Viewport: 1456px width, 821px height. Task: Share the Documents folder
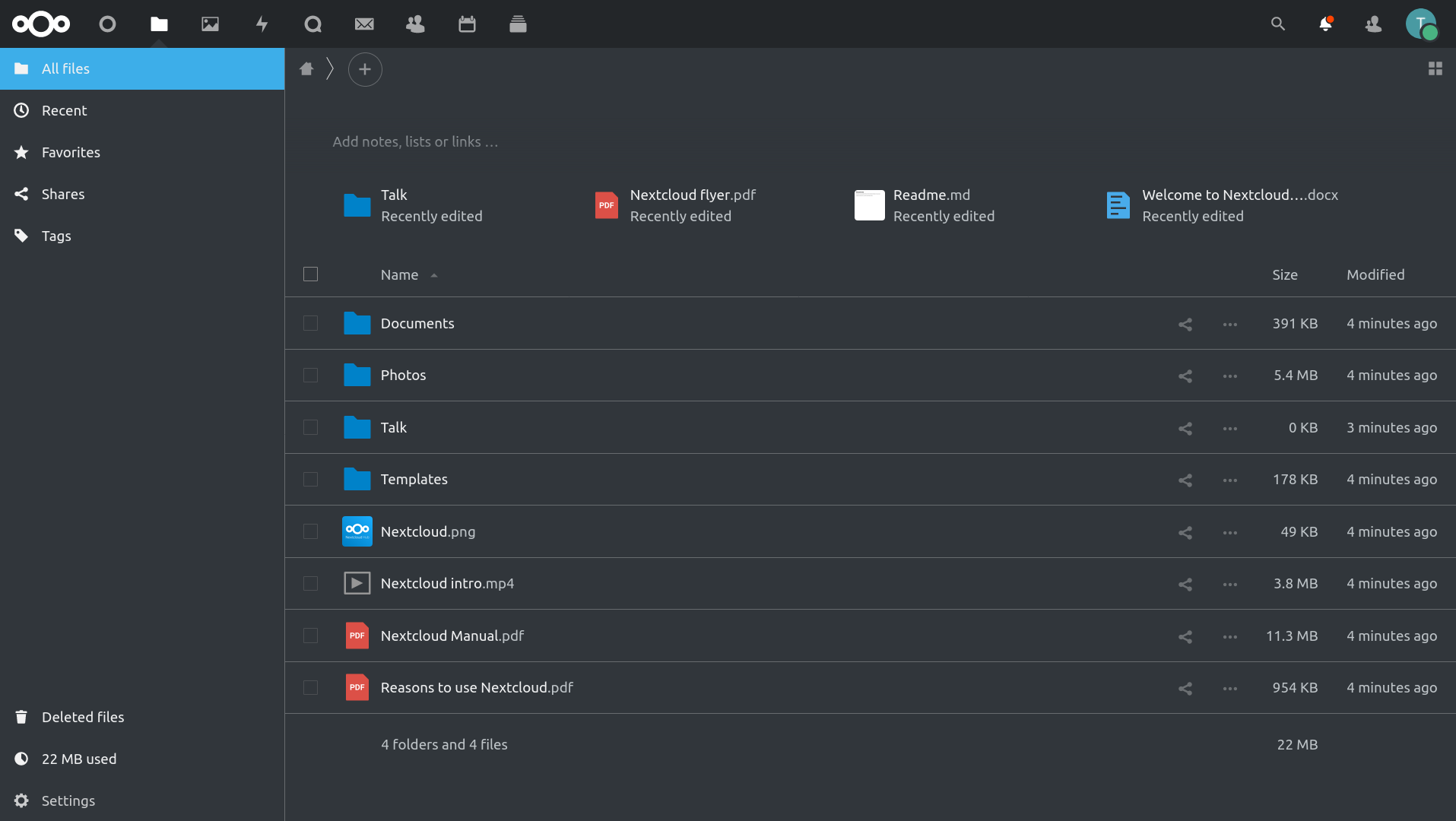1185,324
